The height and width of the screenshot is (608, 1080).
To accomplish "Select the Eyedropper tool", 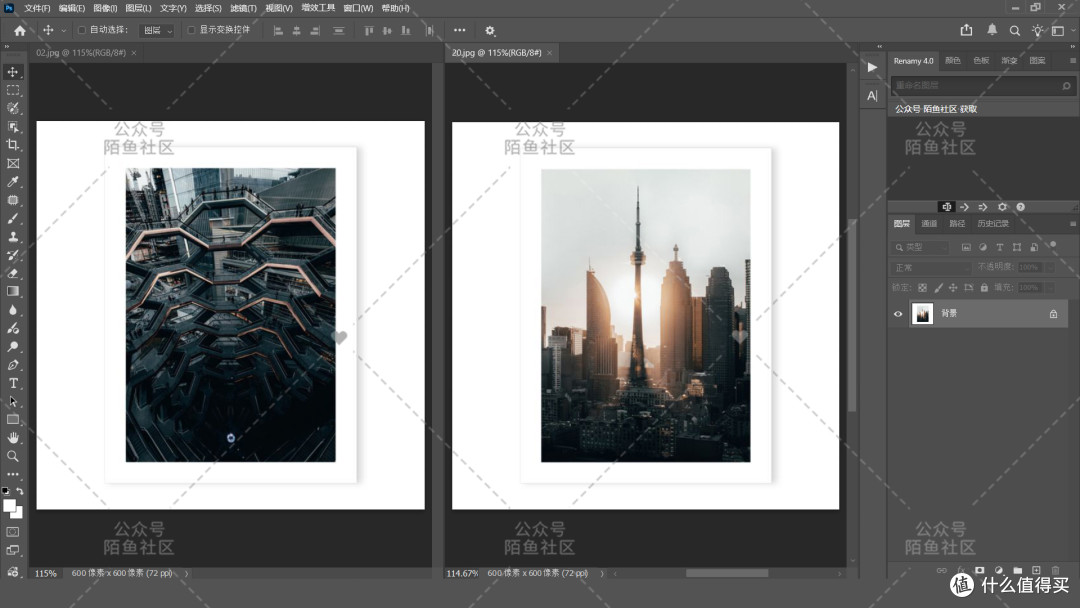I will click(x=13, y=182).
